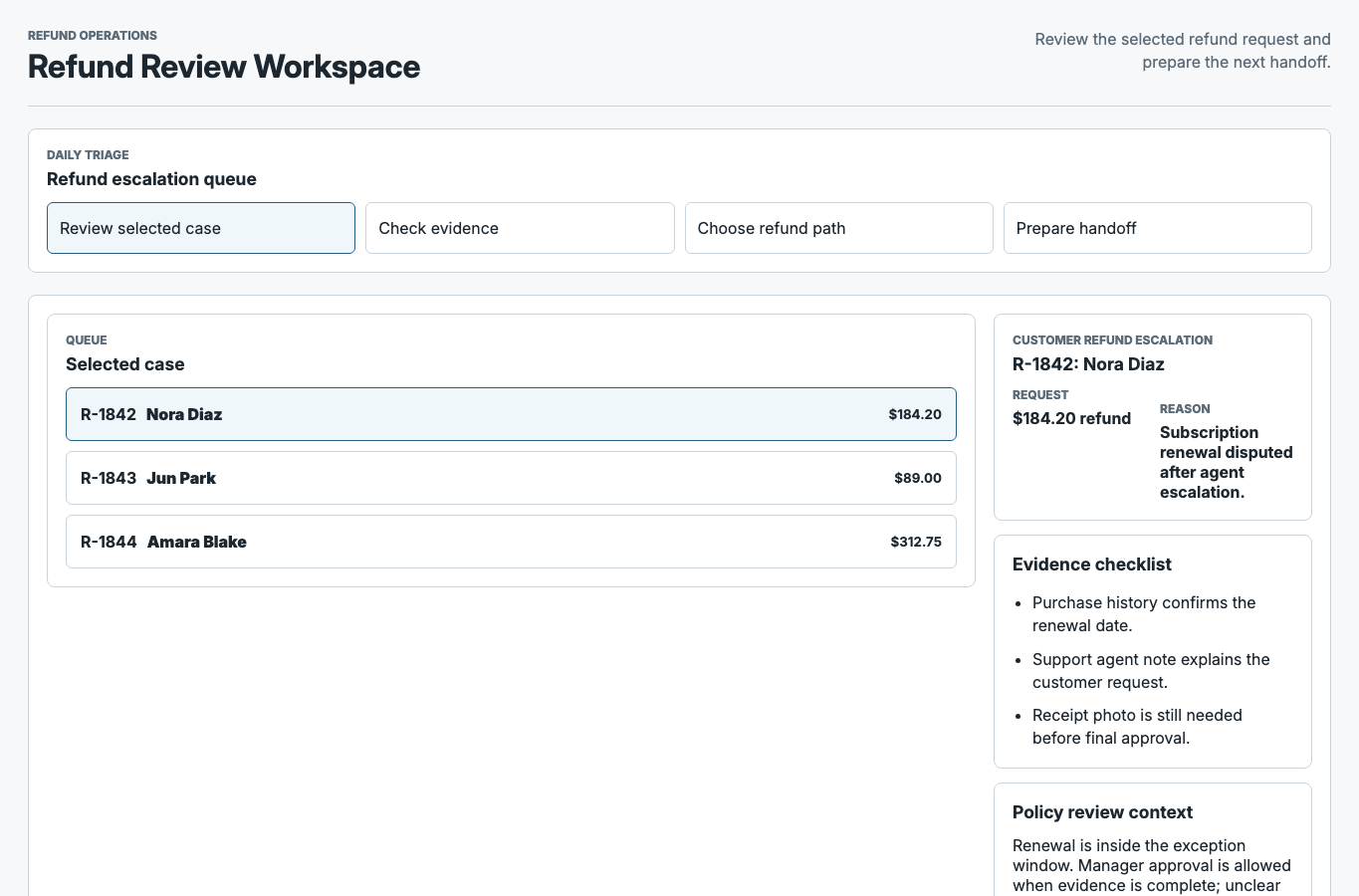Select case R-1843 Jun Park
Image resolution: width=1359 pixels, height=896 pixels.
tap(511, 478)
